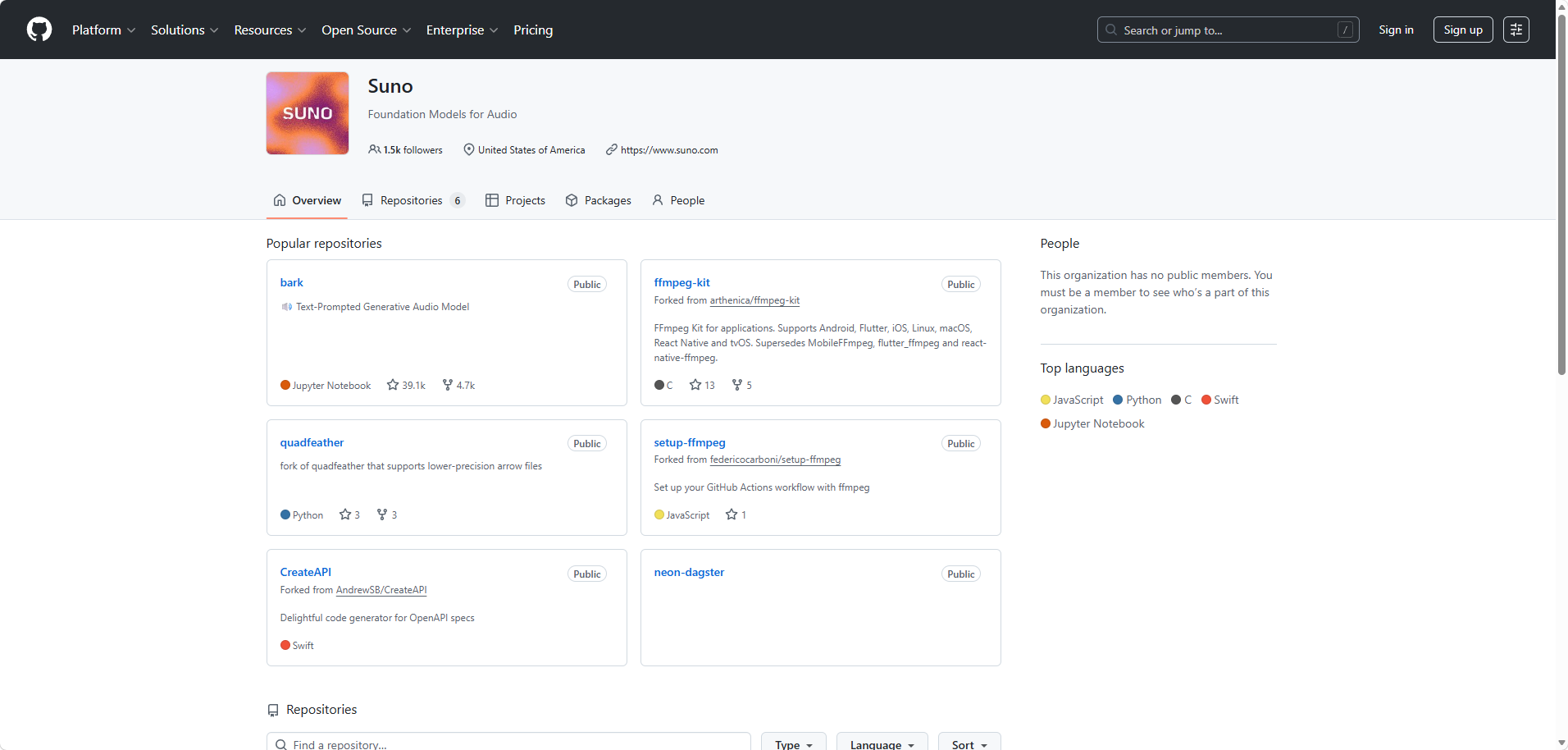1568x750 pixels.
Task: Expand the Platform menu
Action: pos(104,30)
